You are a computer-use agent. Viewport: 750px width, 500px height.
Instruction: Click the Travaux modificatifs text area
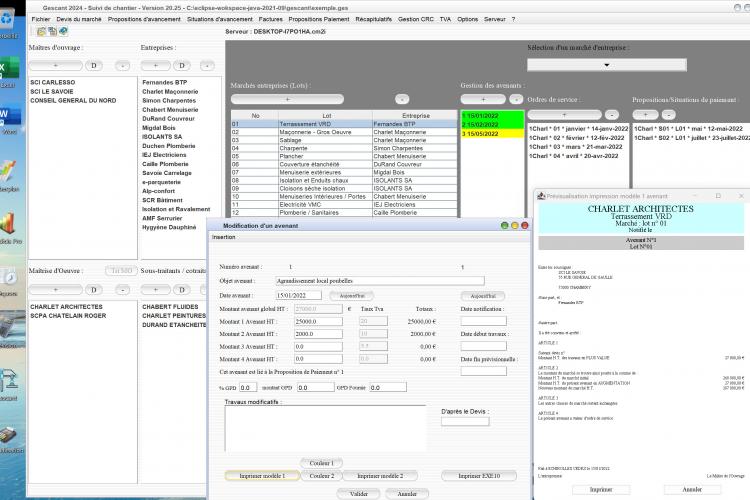coord(325,429)
